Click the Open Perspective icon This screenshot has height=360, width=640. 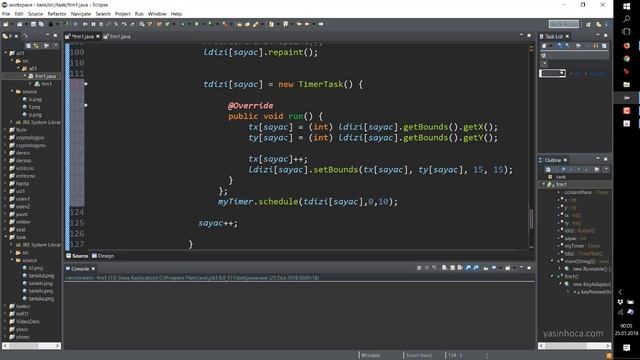coord(588,24)
